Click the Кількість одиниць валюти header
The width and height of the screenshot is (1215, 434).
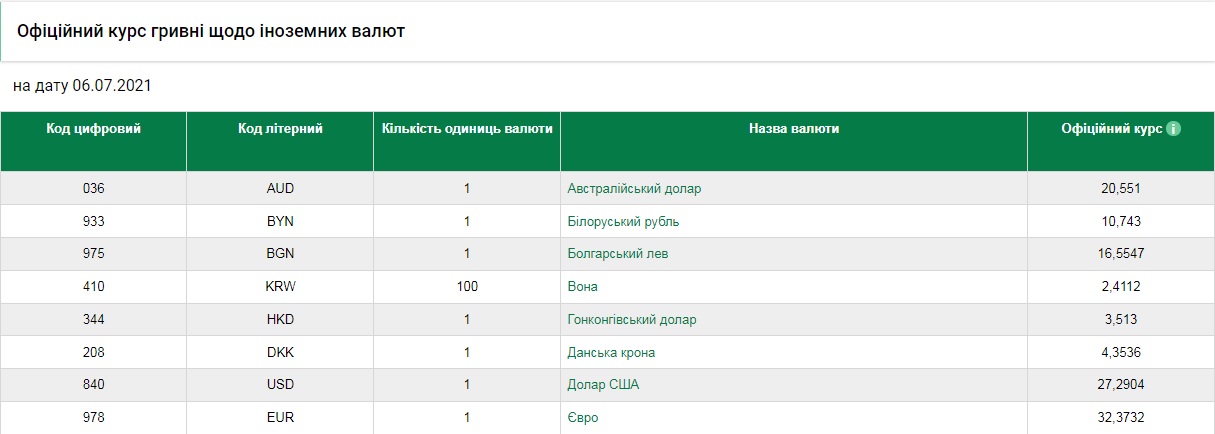click(467, 129)
